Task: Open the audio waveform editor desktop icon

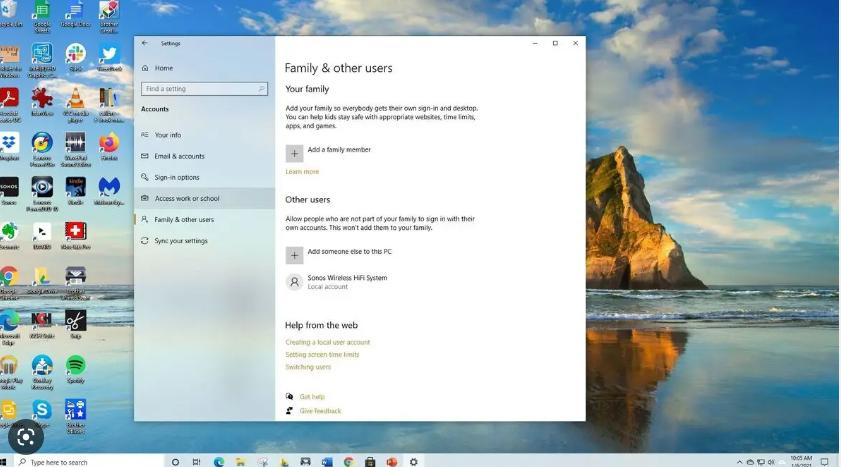Action: [x=76, y=150]
